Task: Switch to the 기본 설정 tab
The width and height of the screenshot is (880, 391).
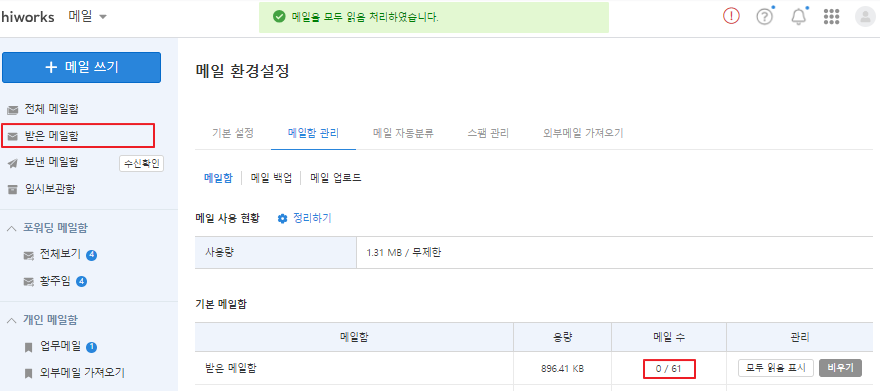Action: [233, 134]
